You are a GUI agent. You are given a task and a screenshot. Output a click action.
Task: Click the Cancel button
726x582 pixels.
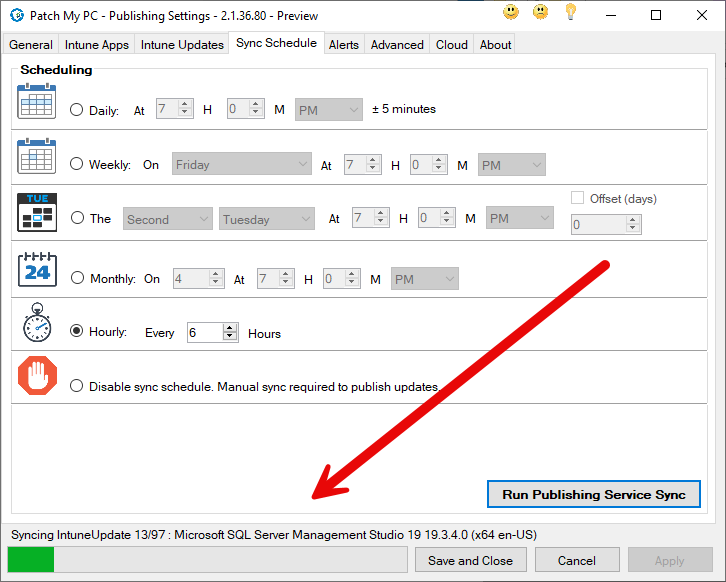click(x=577, y=560)
